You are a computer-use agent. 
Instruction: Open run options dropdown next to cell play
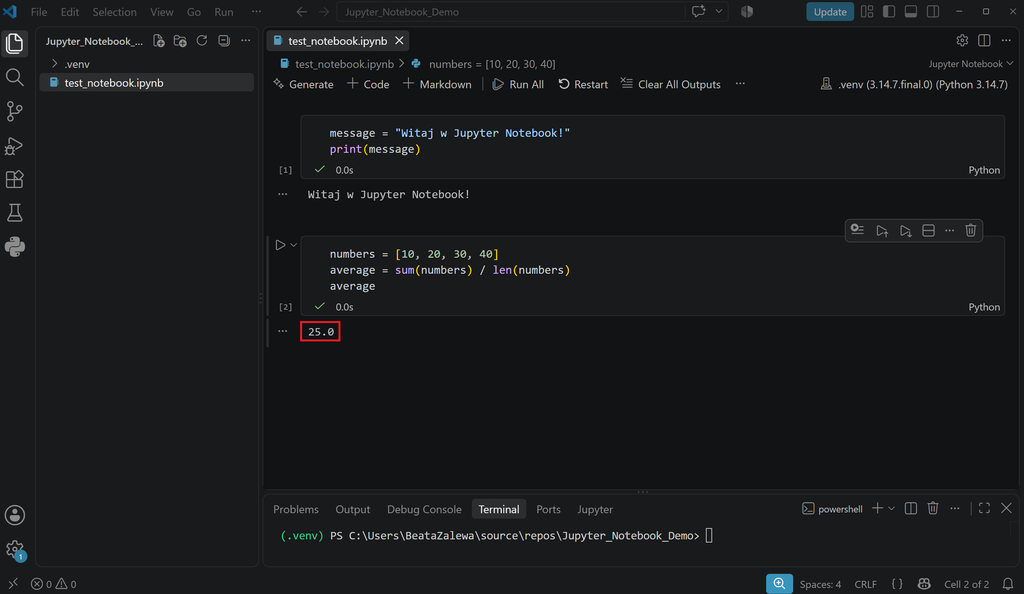pyautogui.click(x=294, y=245)
